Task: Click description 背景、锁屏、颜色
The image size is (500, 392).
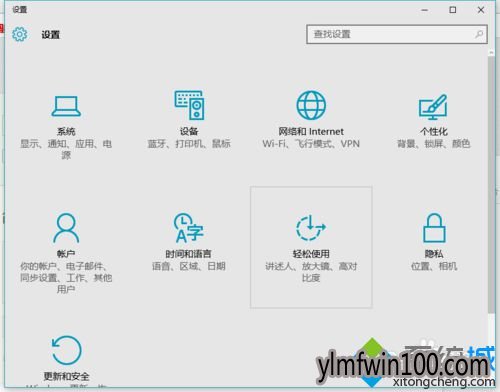Action: (x=434, y=144)
